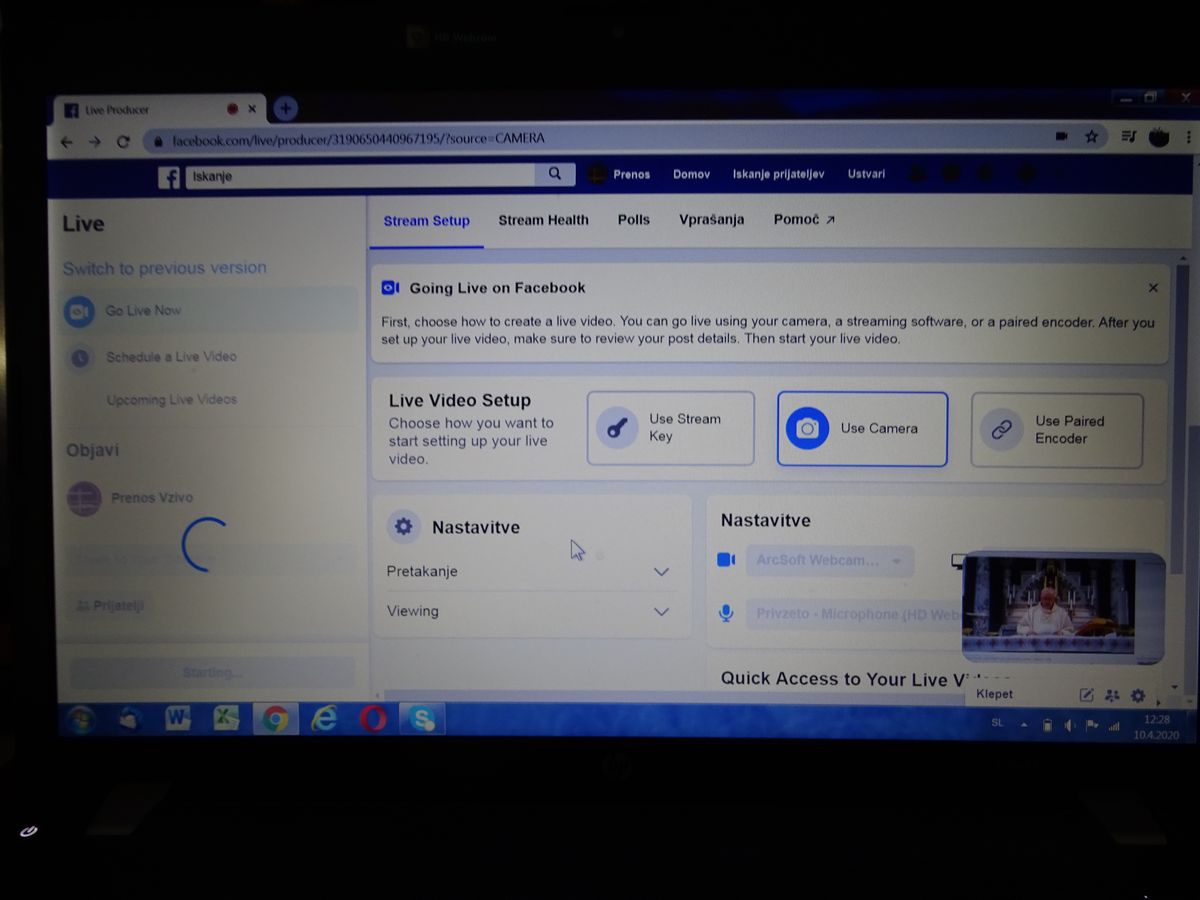Expand the Viewing section

pos(661,611)
